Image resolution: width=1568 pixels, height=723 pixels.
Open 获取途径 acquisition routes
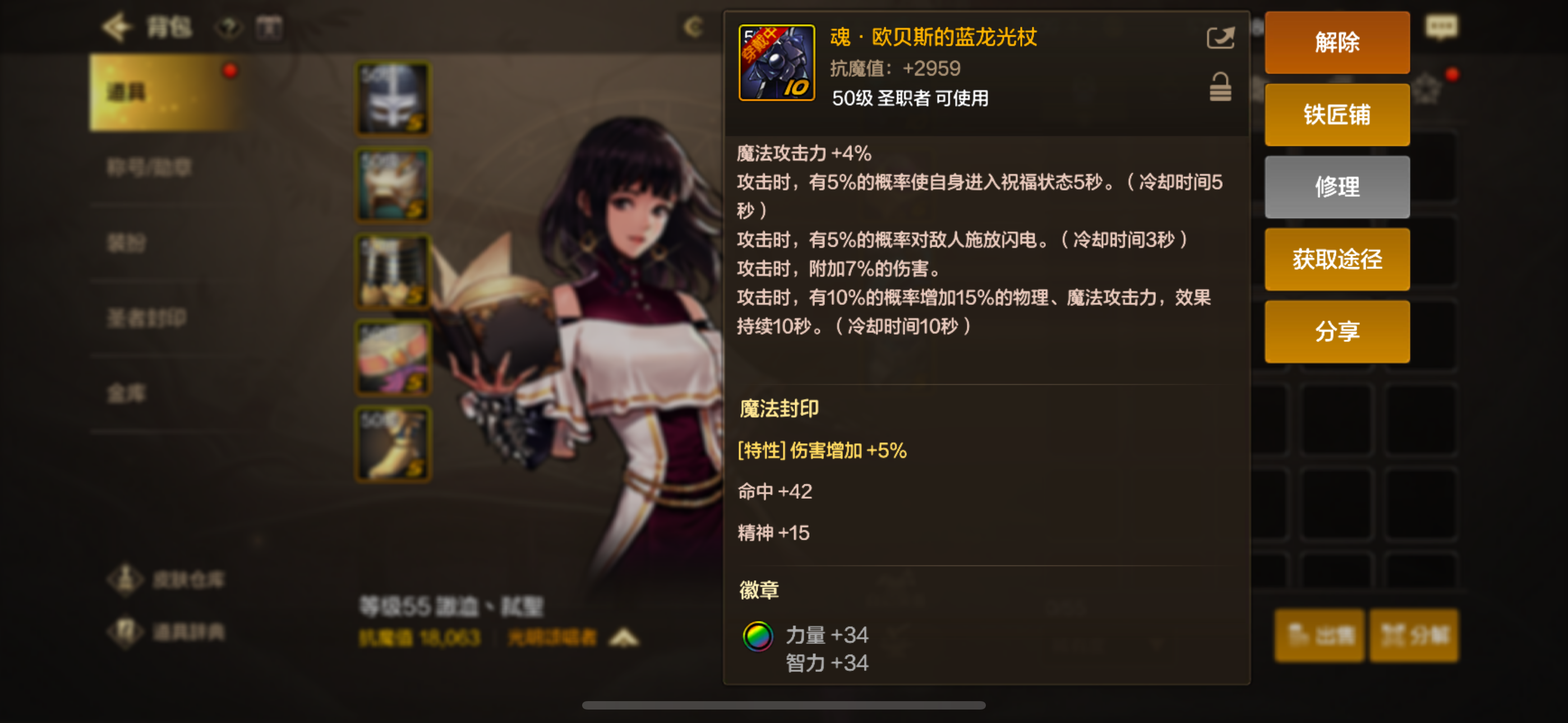[x=1337, y=259]
